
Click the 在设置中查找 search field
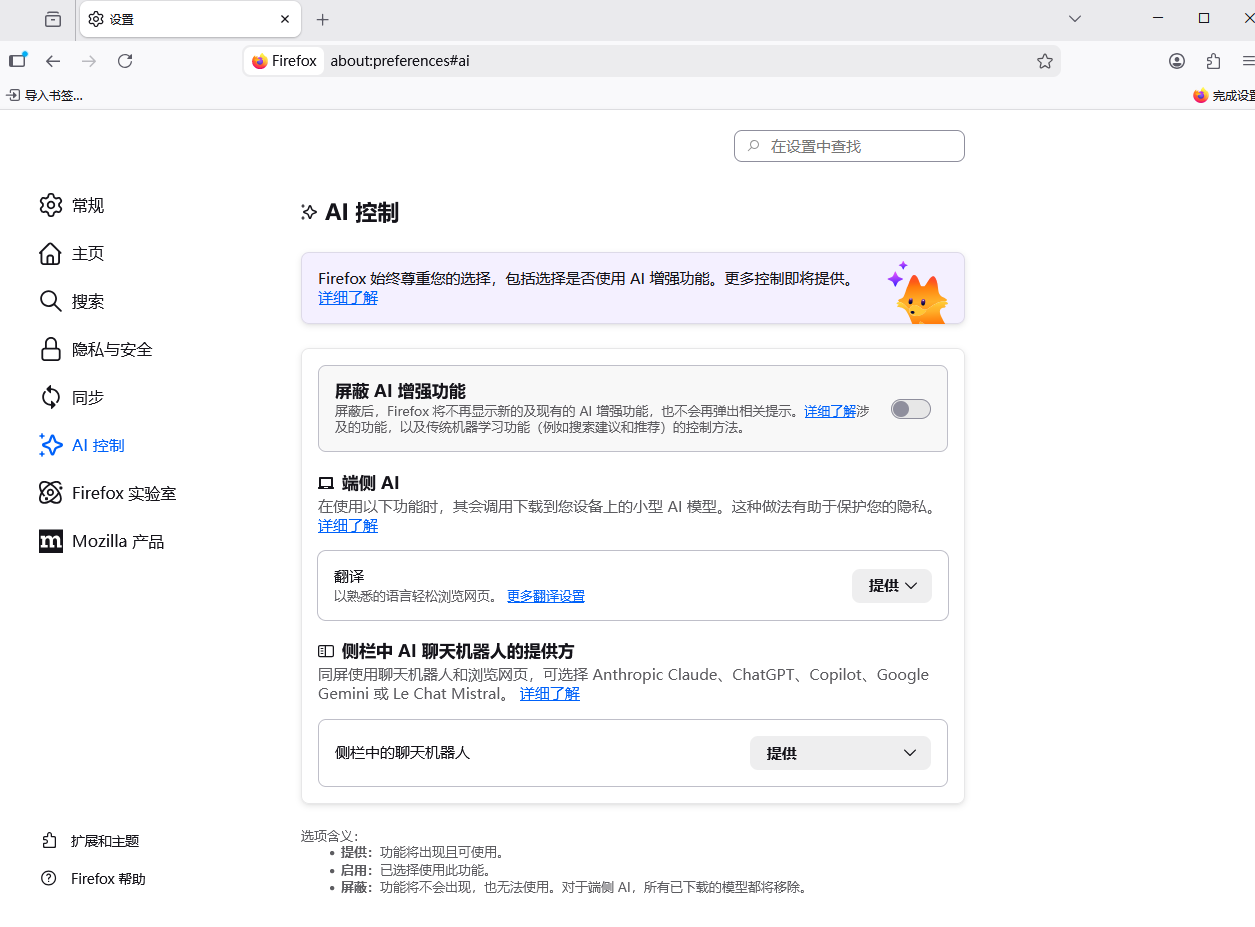[x=850, y=146]
